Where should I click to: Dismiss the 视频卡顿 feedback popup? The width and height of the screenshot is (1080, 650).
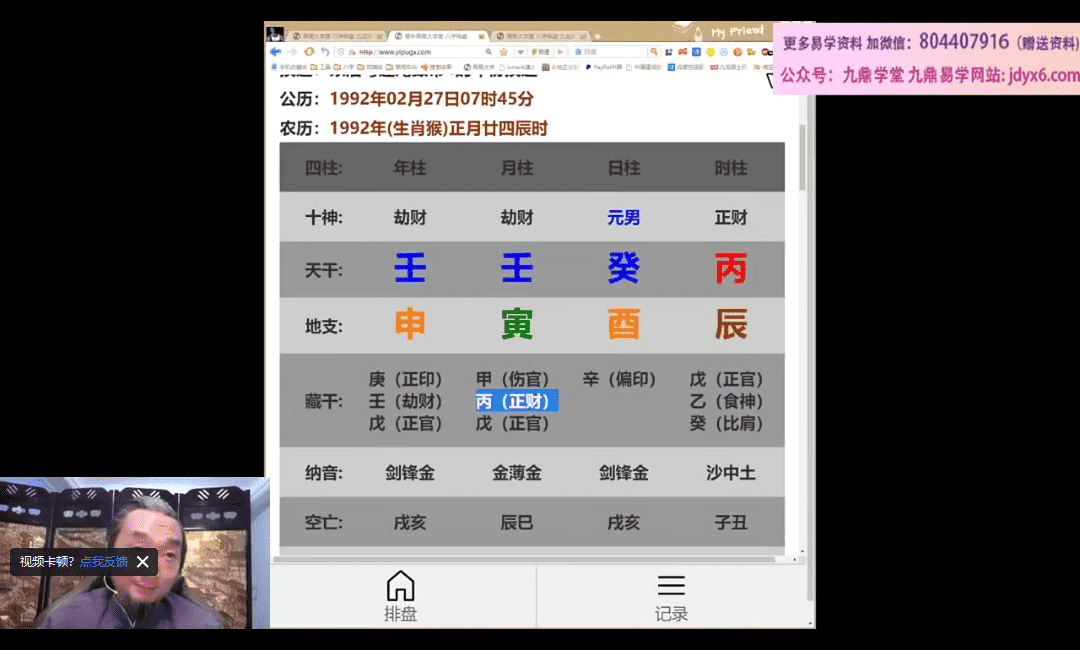coord(142,562)
